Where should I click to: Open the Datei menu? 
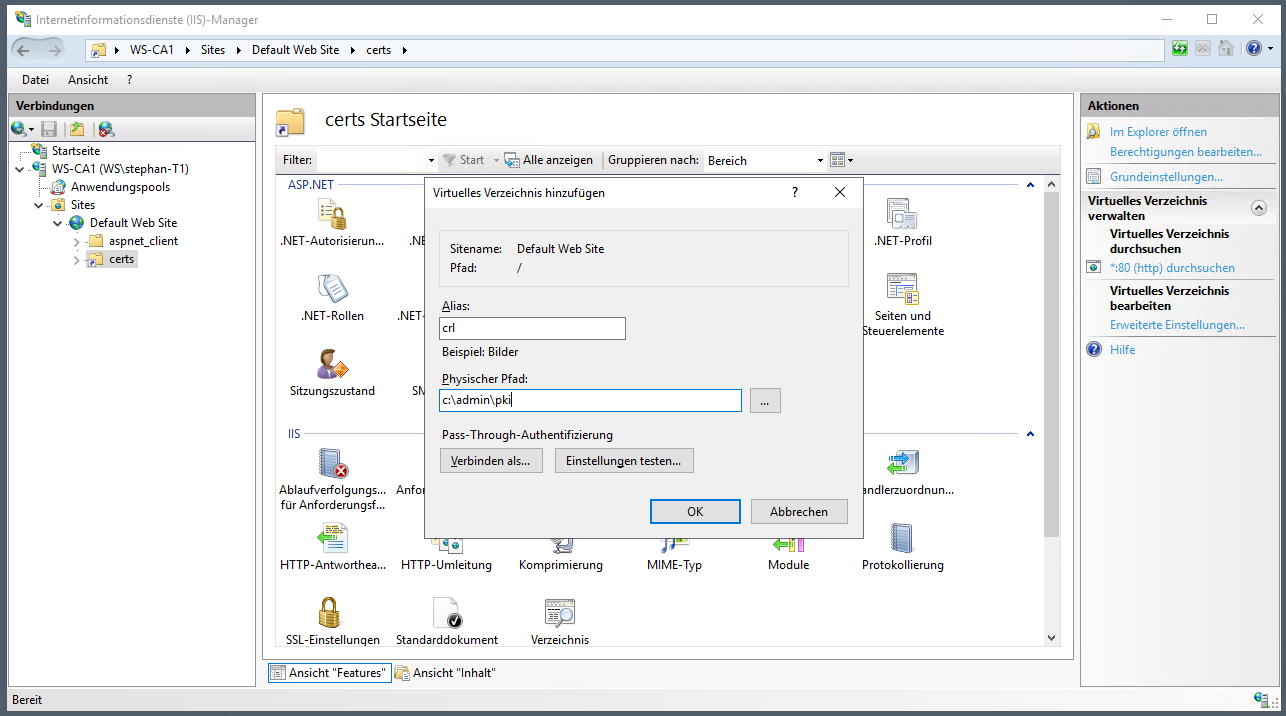[35, 80]
